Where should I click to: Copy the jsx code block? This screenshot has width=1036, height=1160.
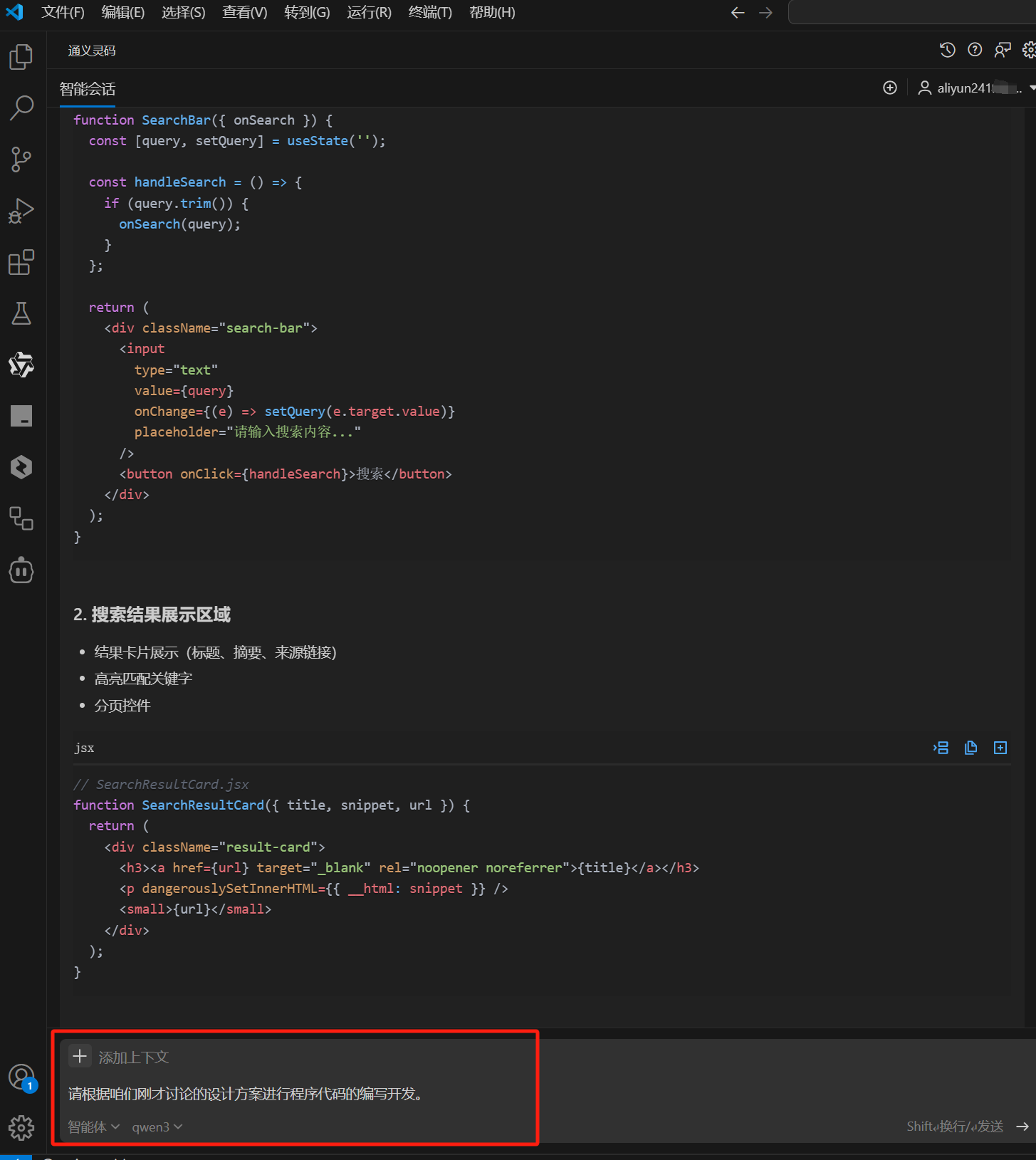[x=970, y=748]
